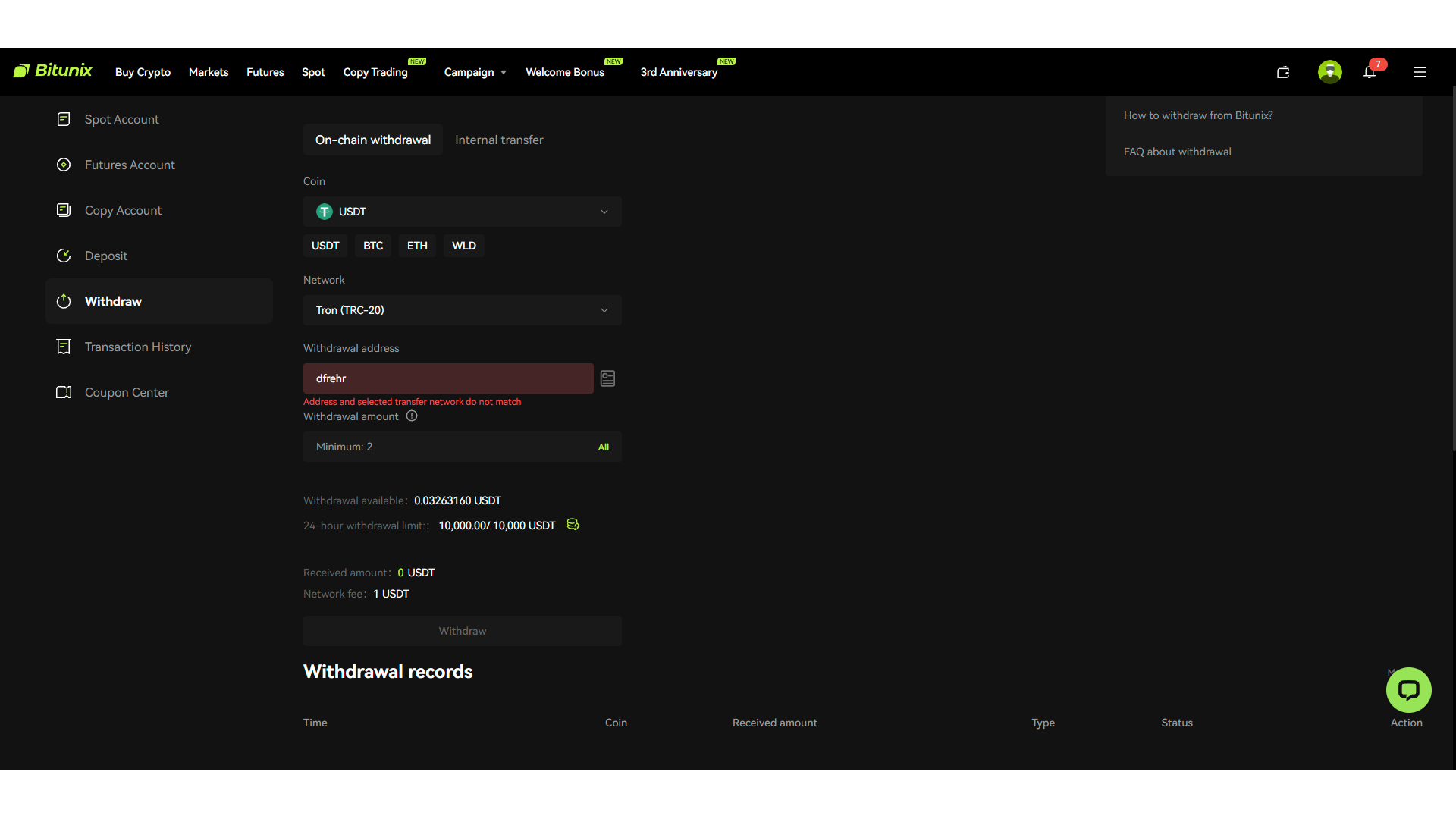The image size is (1456, 819).
Task: Click the Network fee 1 USDT value
Action: [391, 594]
